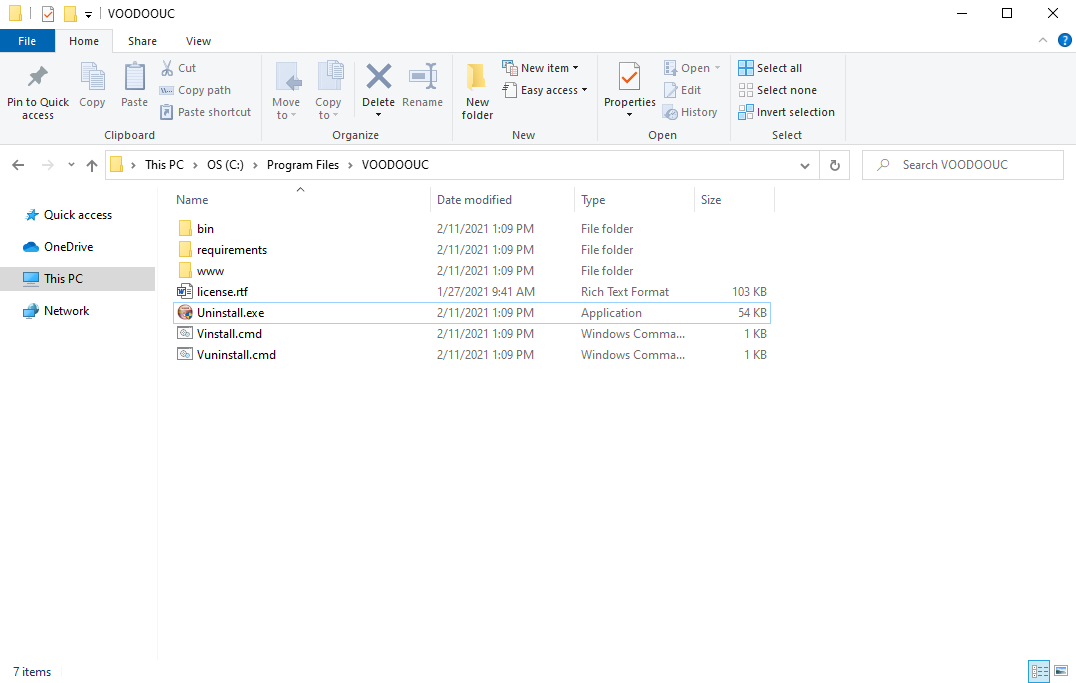
Task: Switch to the View ribbon tab
Action: (x=198, y=41)
